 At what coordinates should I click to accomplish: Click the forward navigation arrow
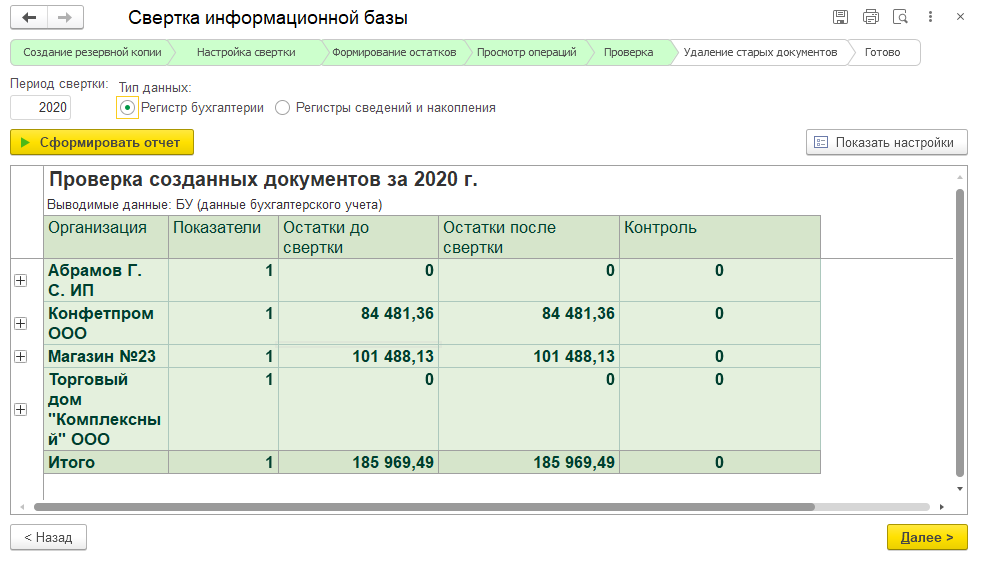[x=65, y=18]
